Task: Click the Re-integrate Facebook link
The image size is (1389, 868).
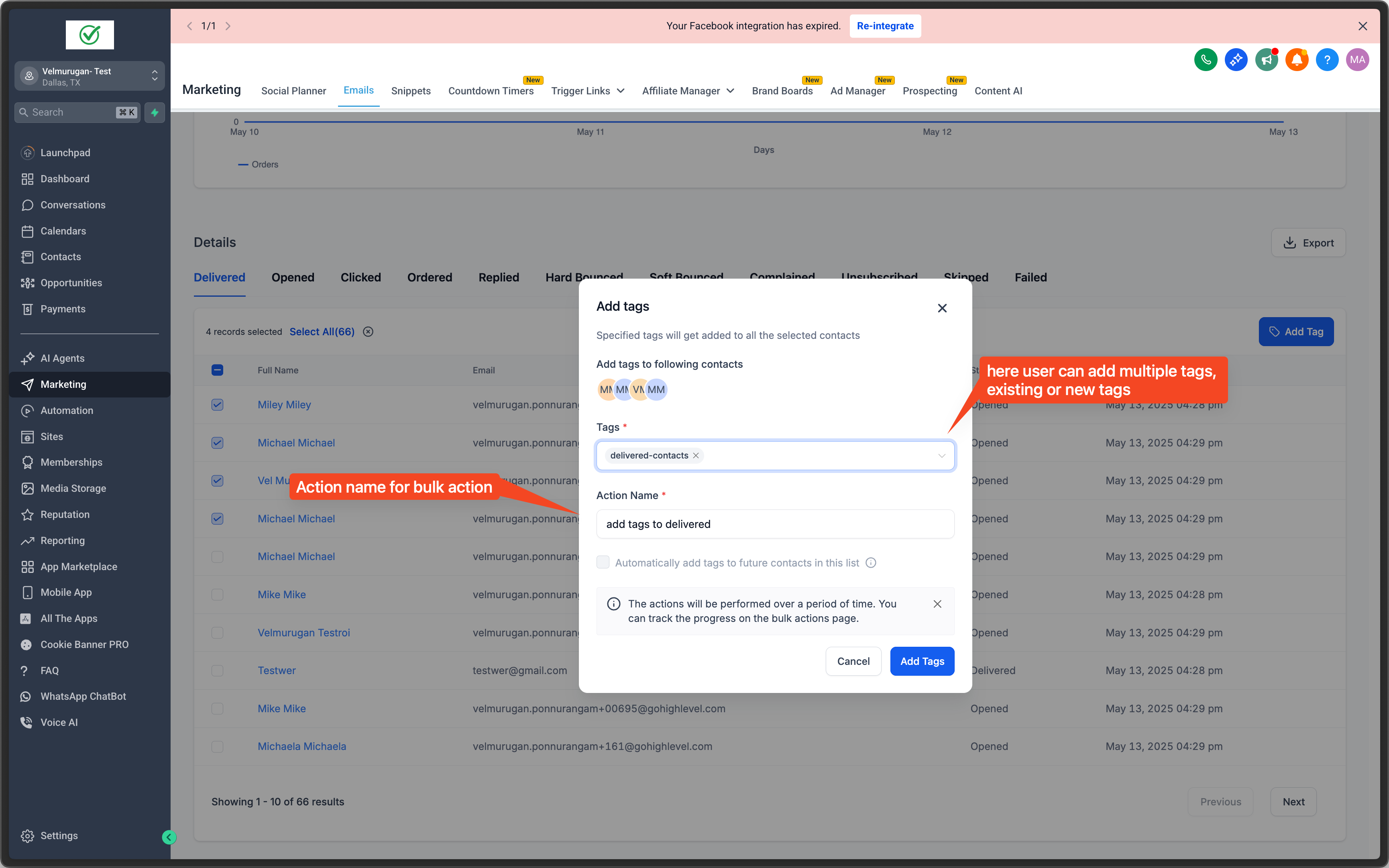Action: click(884, 26)
